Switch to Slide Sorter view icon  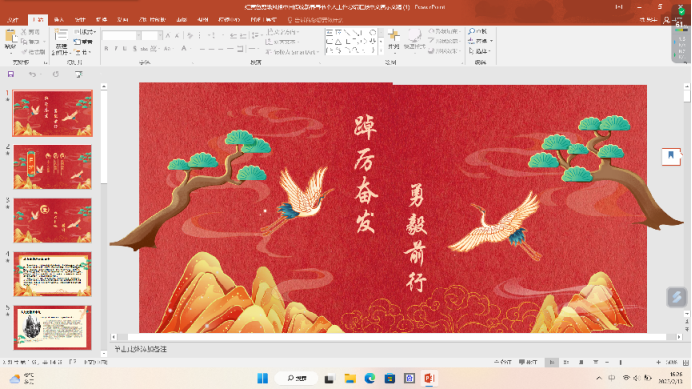pos(566,362)
